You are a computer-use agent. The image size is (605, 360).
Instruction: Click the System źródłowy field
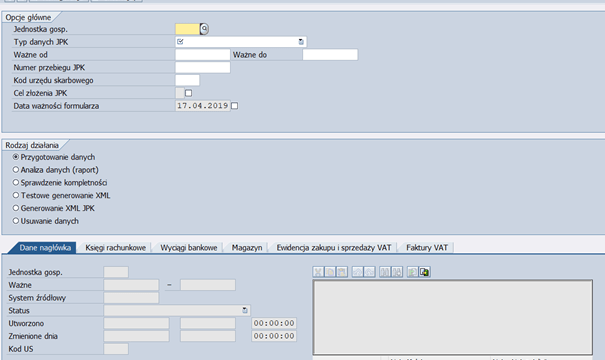click(131, 298)
